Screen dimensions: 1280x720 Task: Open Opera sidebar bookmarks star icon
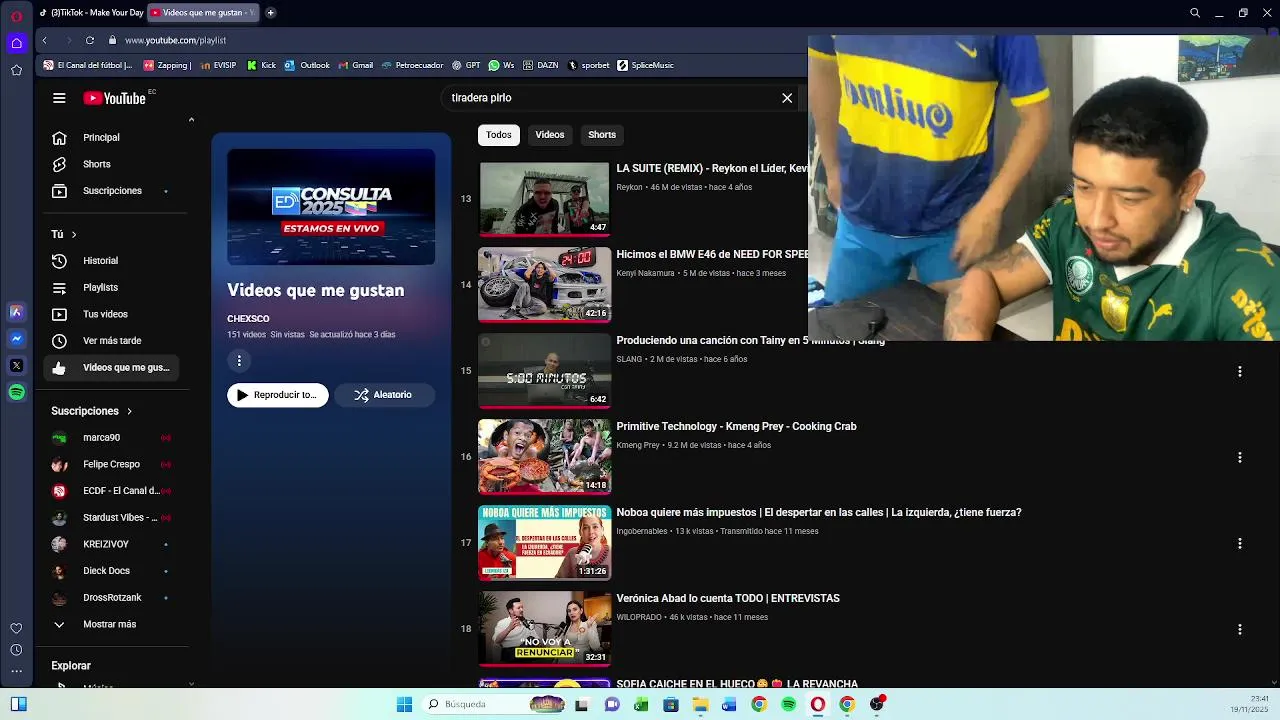[x=16, y=70]
